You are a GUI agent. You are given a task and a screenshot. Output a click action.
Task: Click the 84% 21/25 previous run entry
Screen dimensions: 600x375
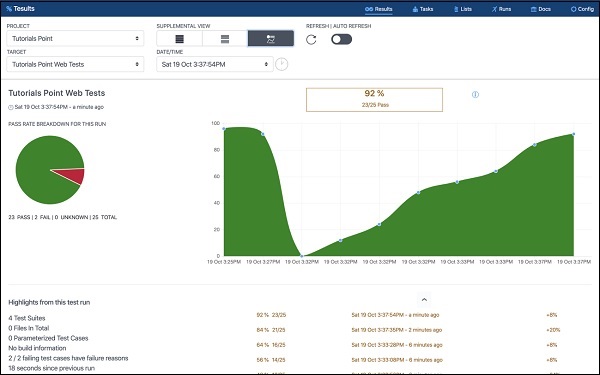pos(271,330)
